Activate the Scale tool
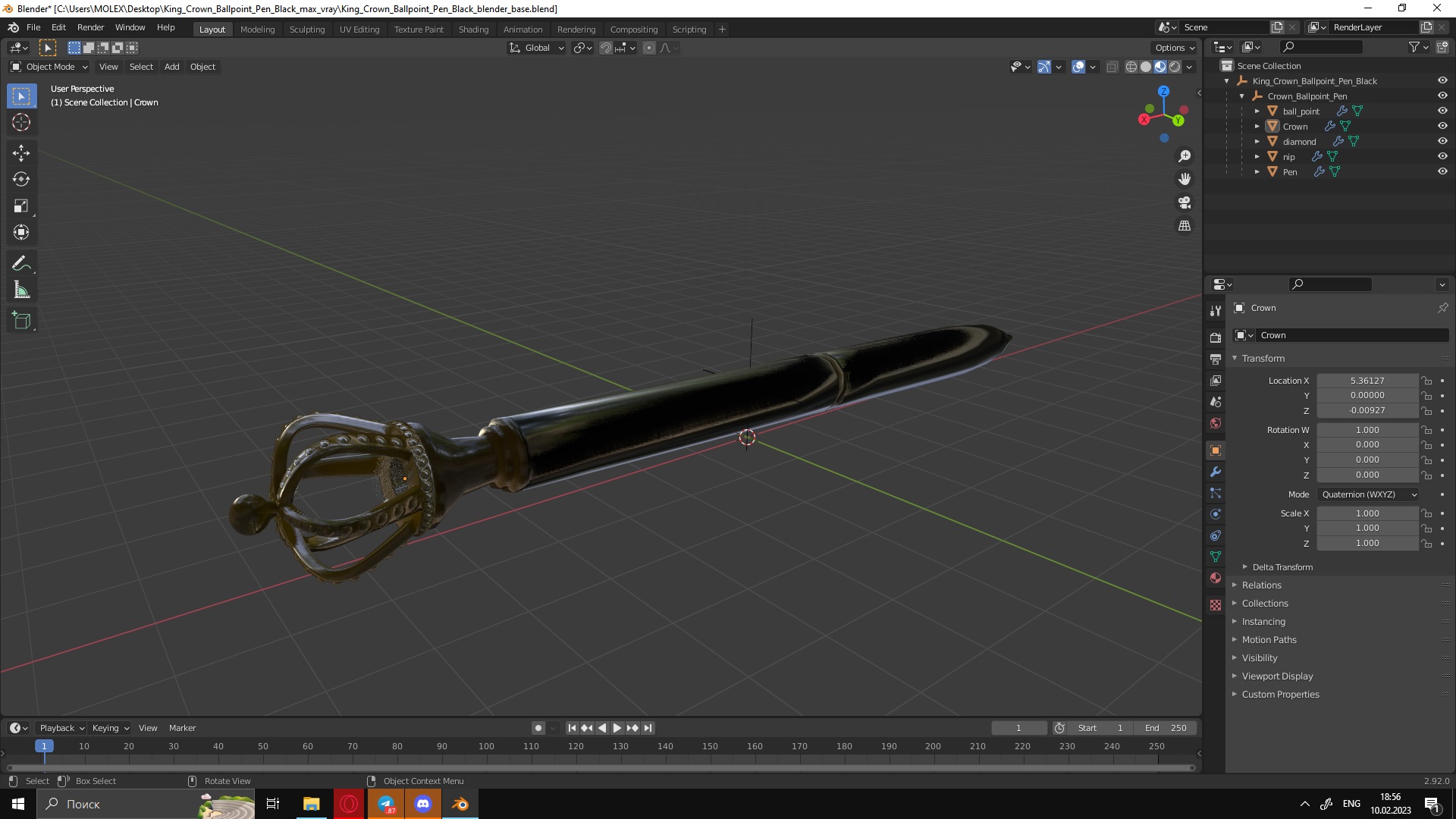Image resolution: width=1456 pixels, height=819 pixels. click(x=21, y=206)
